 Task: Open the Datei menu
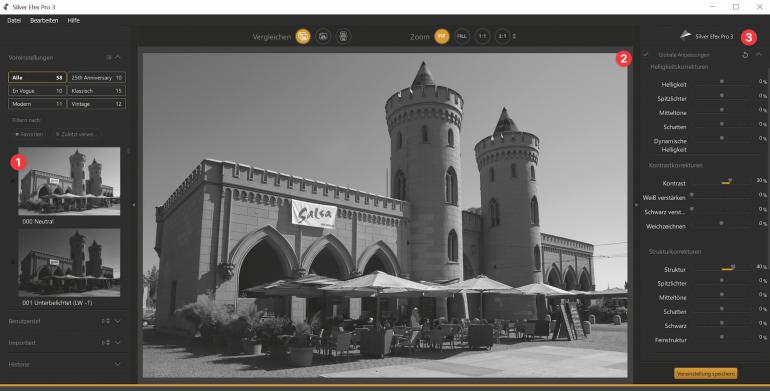14,21
